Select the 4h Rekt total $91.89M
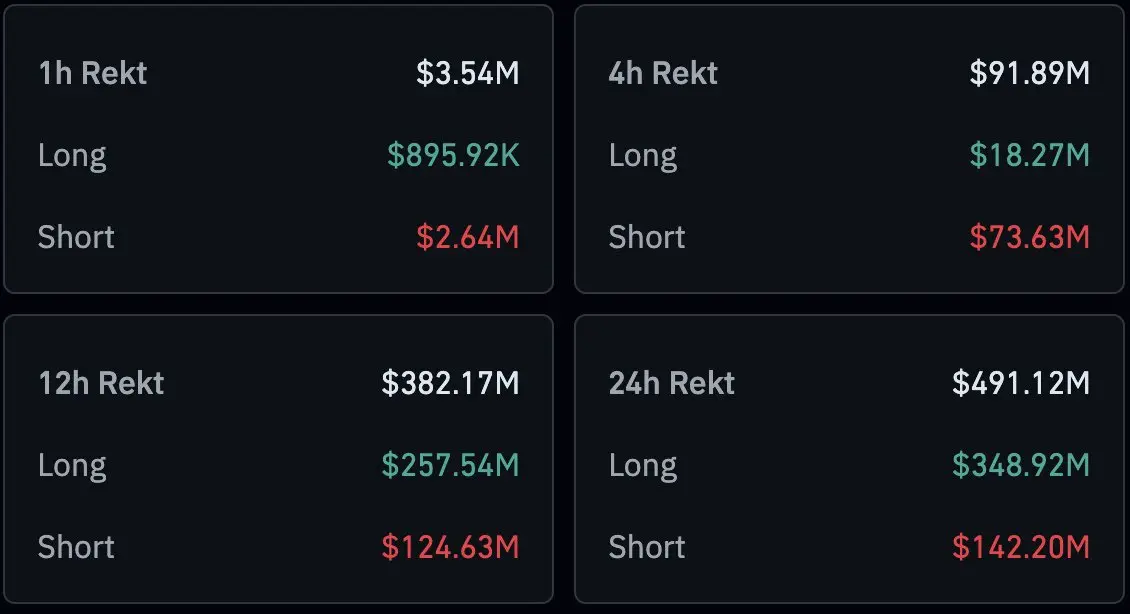Image resolution: width=1130 pixels, height=614 pixels. point(1030,74)
